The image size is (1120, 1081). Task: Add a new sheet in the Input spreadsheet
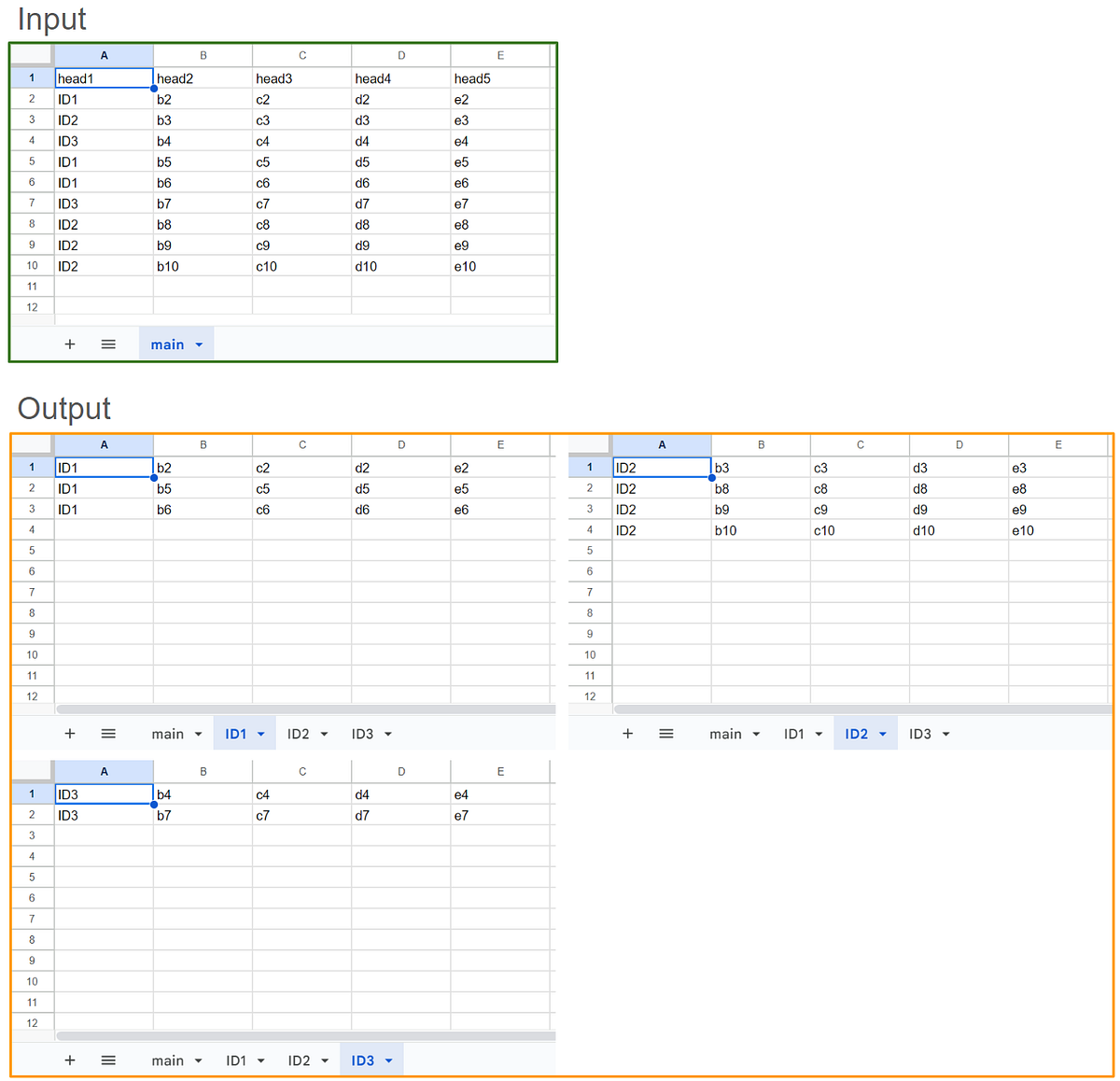point(70,344)
